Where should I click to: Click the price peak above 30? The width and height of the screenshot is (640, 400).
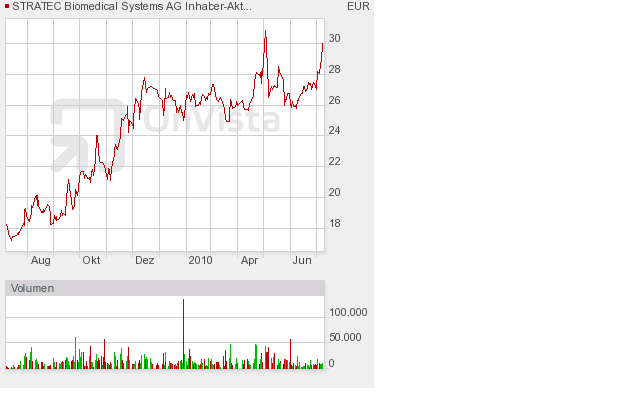coord(265,31)
